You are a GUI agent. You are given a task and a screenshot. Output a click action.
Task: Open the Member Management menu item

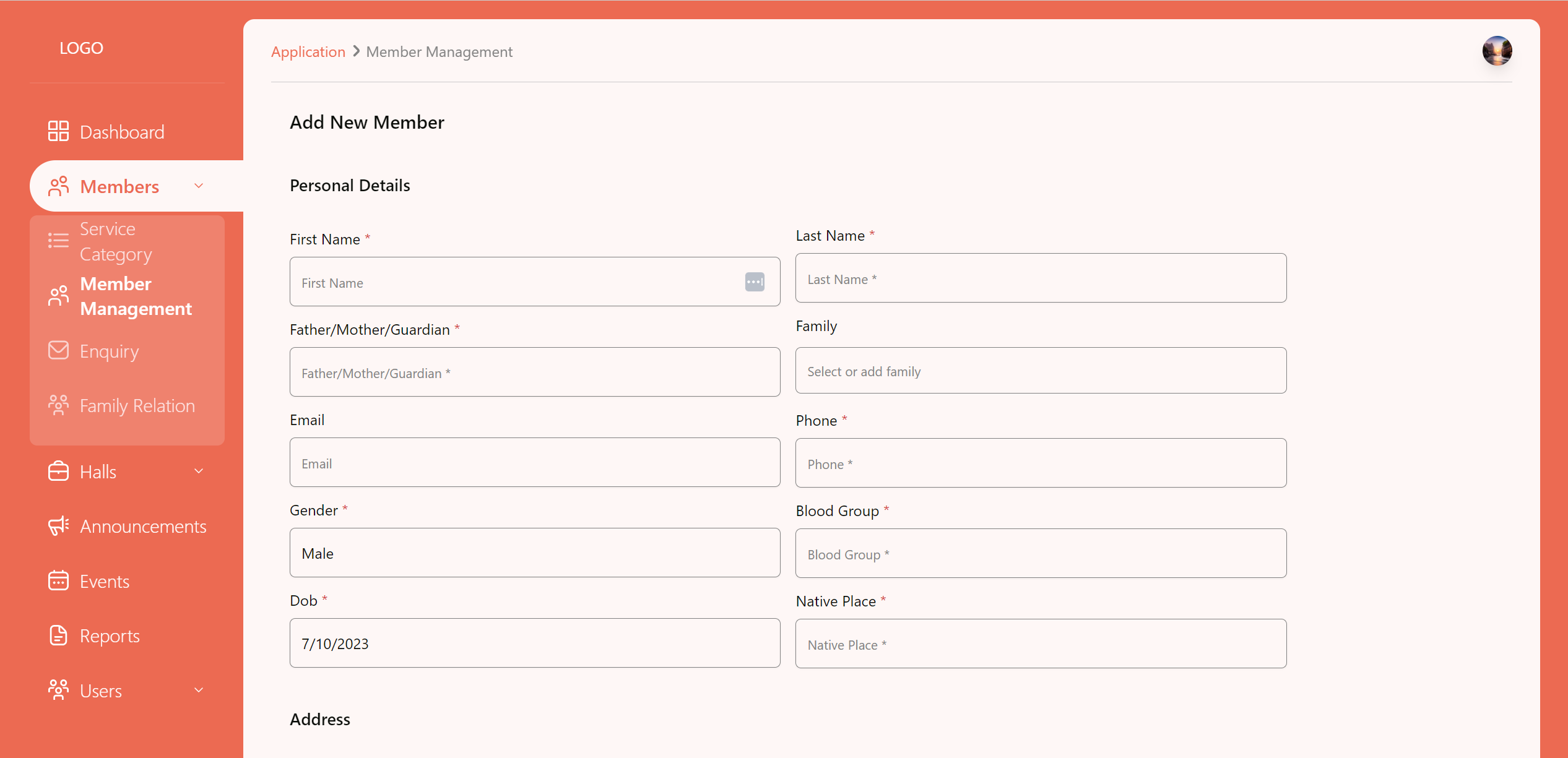pos(136,296)
